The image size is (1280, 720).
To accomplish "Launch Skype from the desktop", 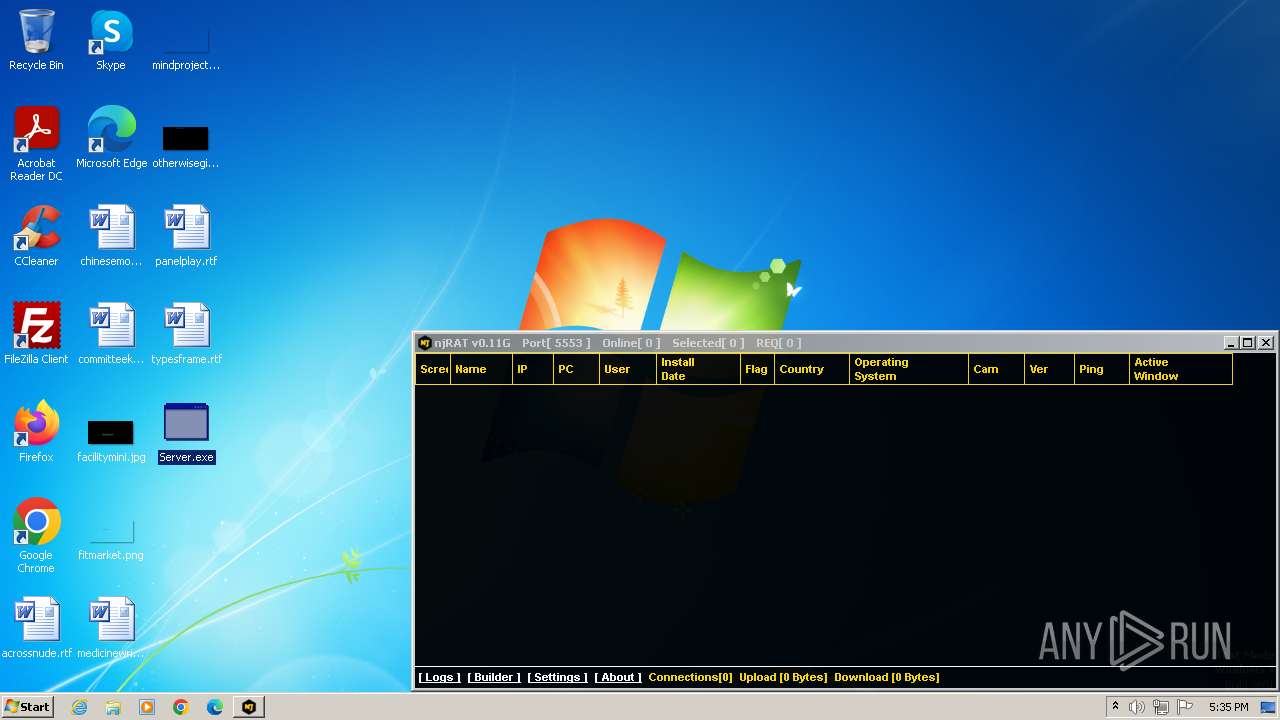I will (x=110, y=40).
